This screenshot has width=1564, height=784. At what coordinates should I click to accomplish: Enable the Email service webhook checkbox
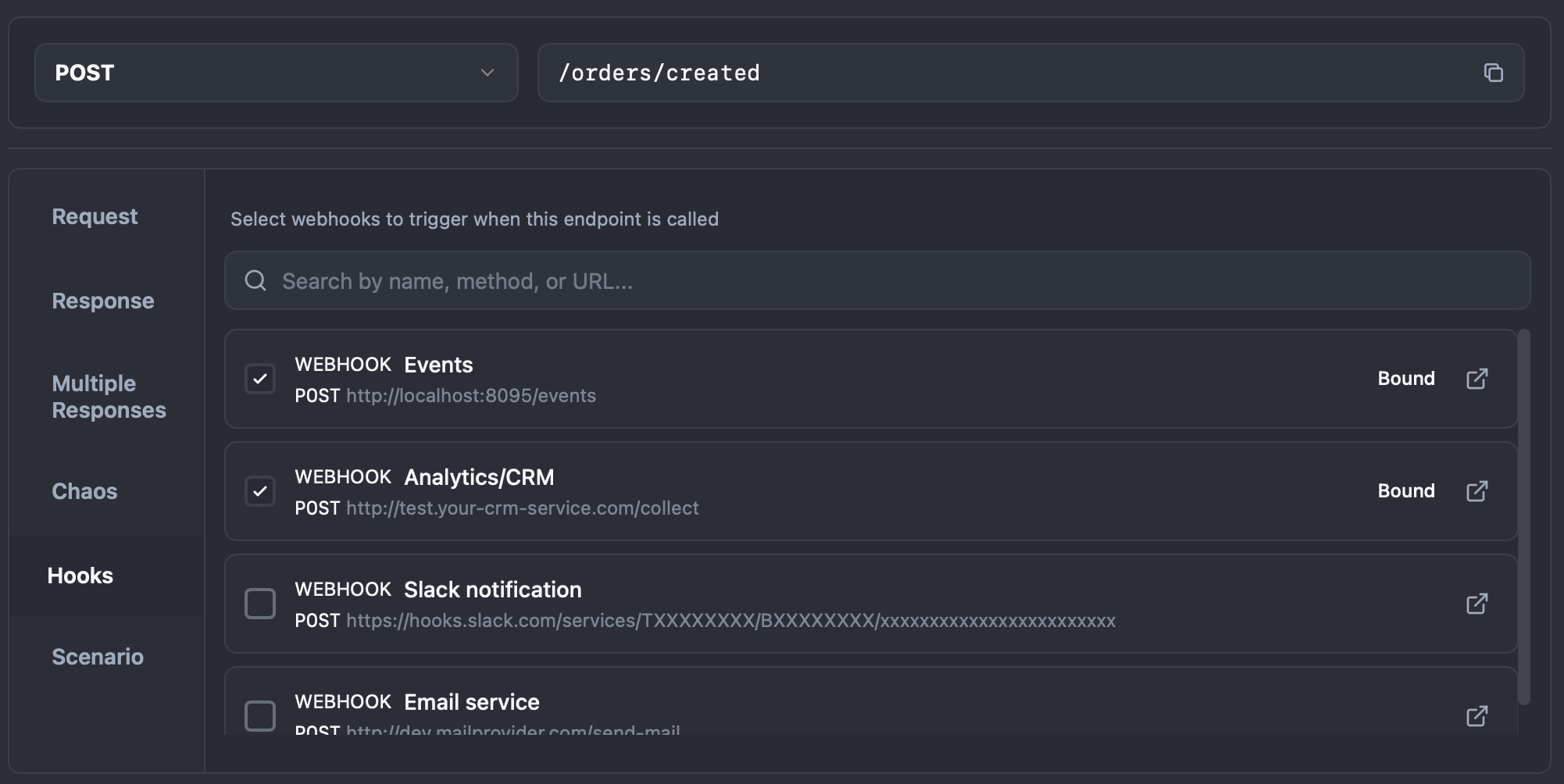(x=260, y=715)
